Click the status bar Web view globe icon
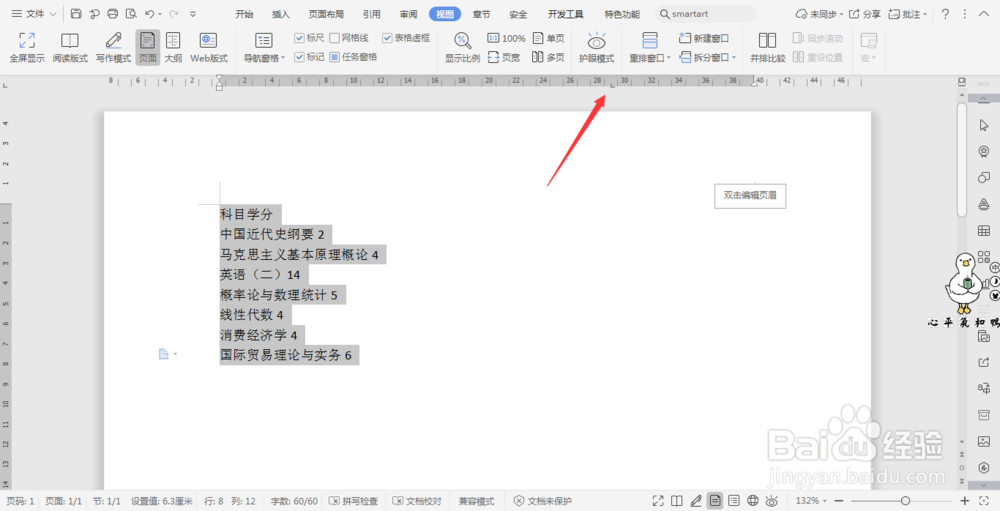Image resolution: width=1000 pixels, height=511 pixels. [753, 501]
